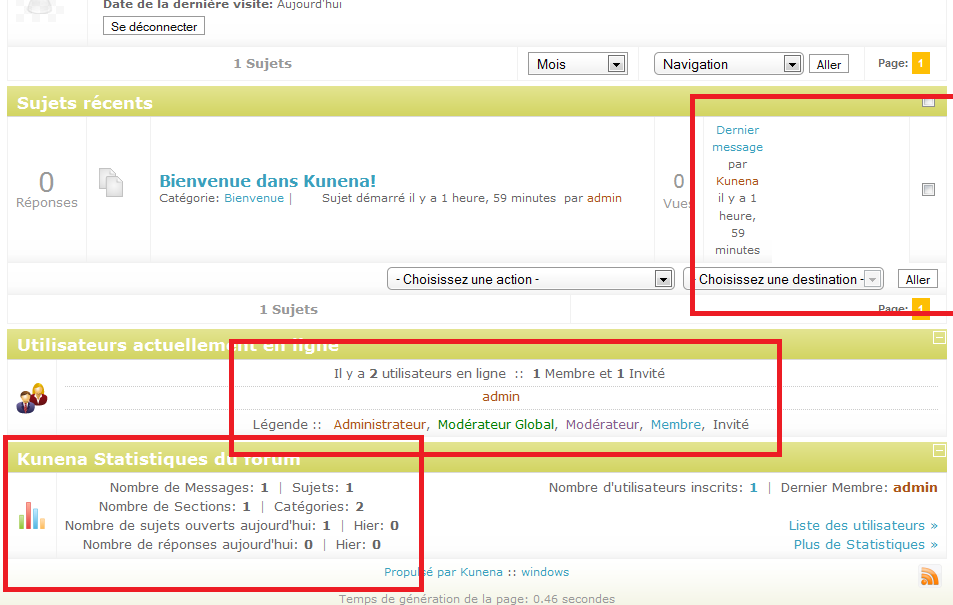The image size is (953, 605).
Task: Click the Dernier message link
Action: pyautogui.click(x=737, y=138)
